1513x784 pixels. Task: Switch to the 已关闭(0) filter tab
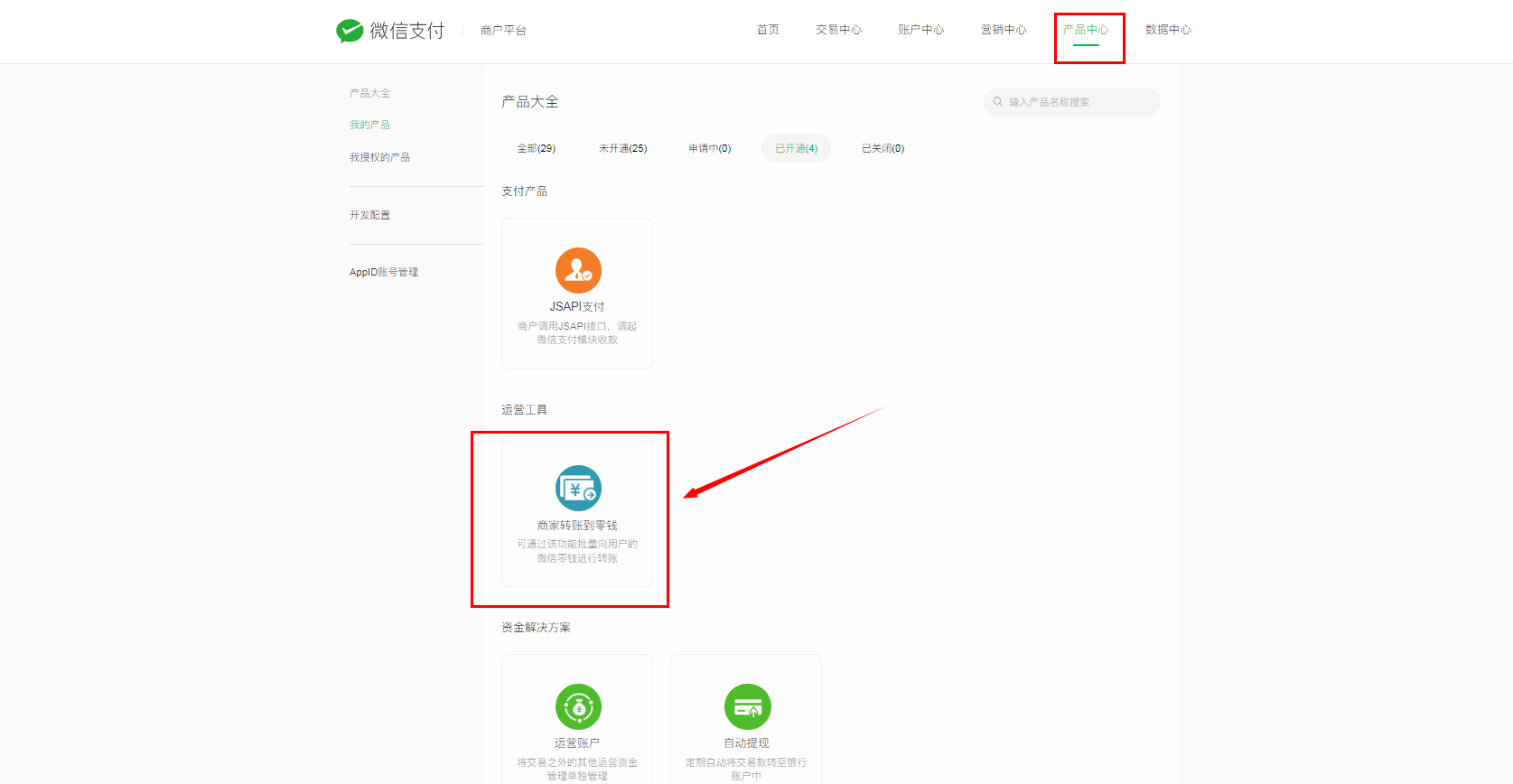(x=883, y=148)
